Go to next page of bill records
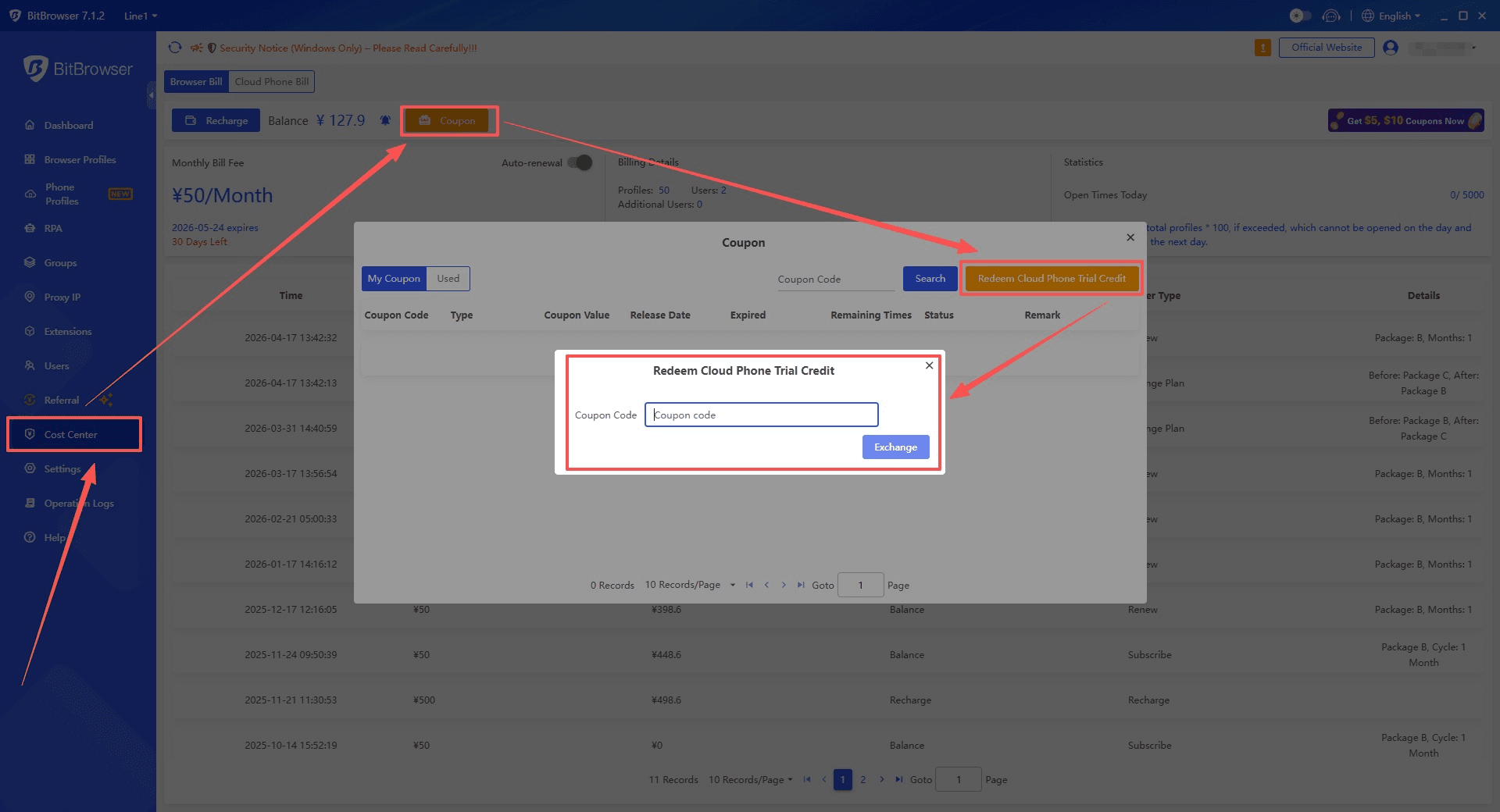 [x=882, y=779]
